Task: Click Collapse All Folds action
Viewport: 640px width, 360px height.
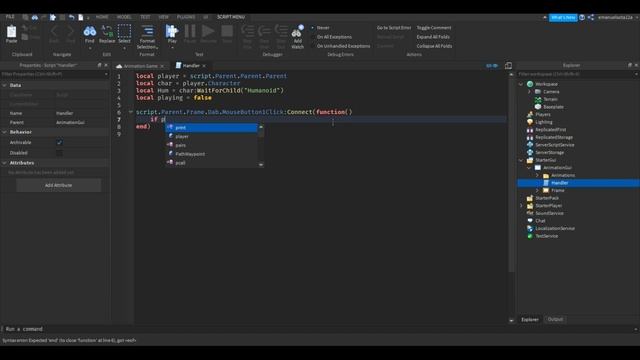Action: pos(434,46)
